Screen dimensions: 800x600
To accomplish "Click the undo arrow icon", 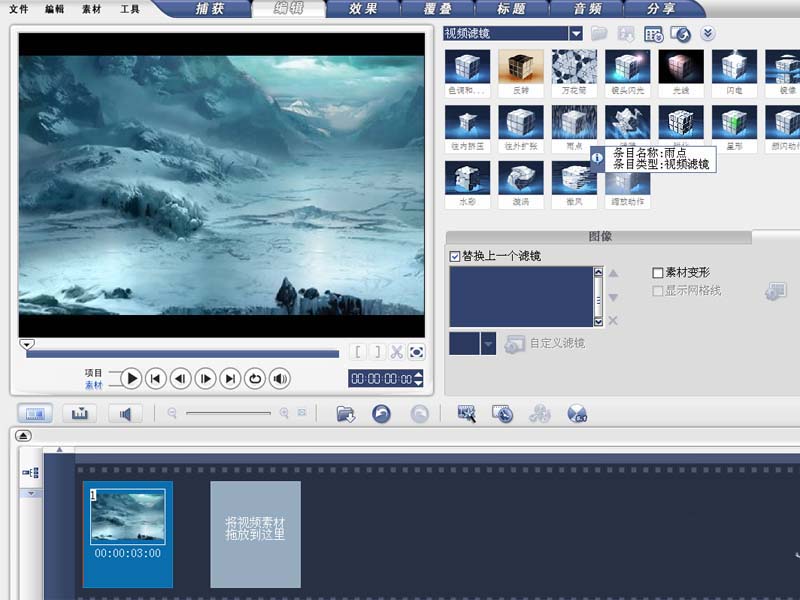I will tap(381, 413).
